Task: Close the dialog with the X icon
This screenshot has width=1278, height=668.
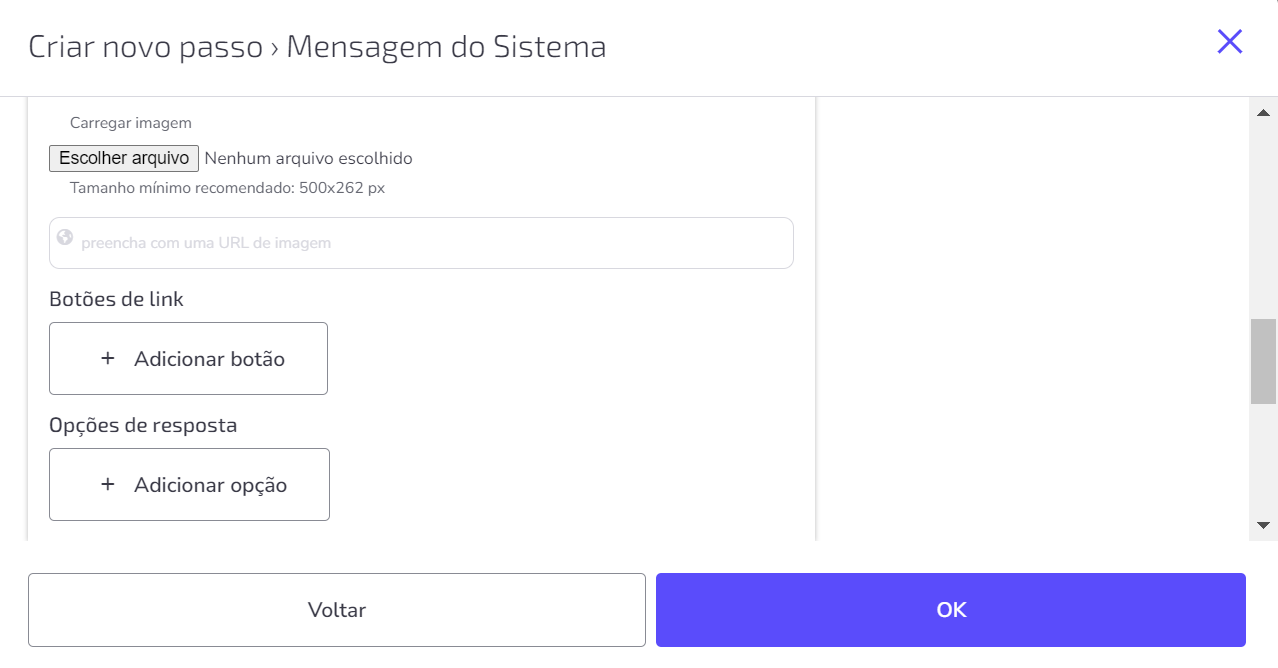Action: click(1229, 41)
